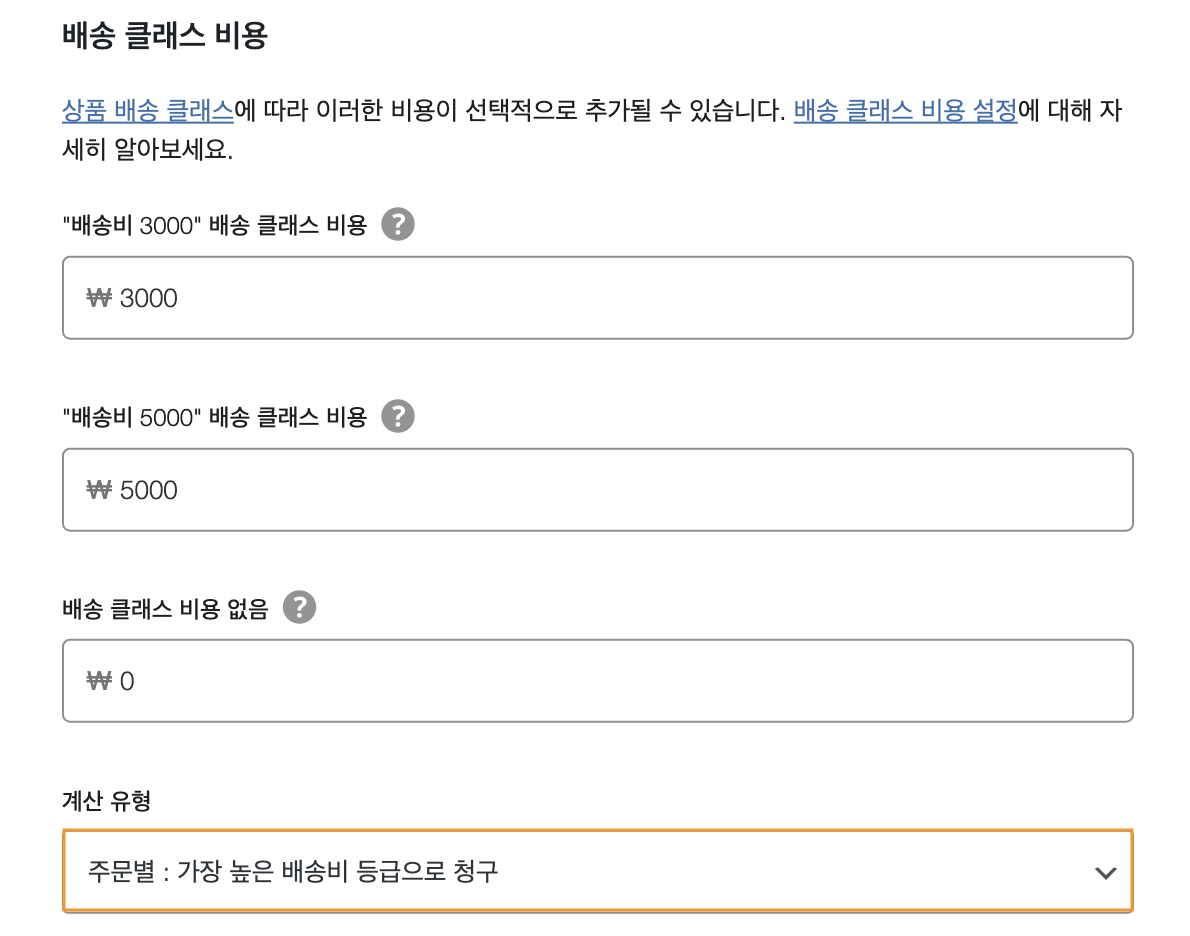Focus the no-shipping-class cost input showing 0
The height and width of the screenshot is (936, 1190).
click(x=598, y=681)
